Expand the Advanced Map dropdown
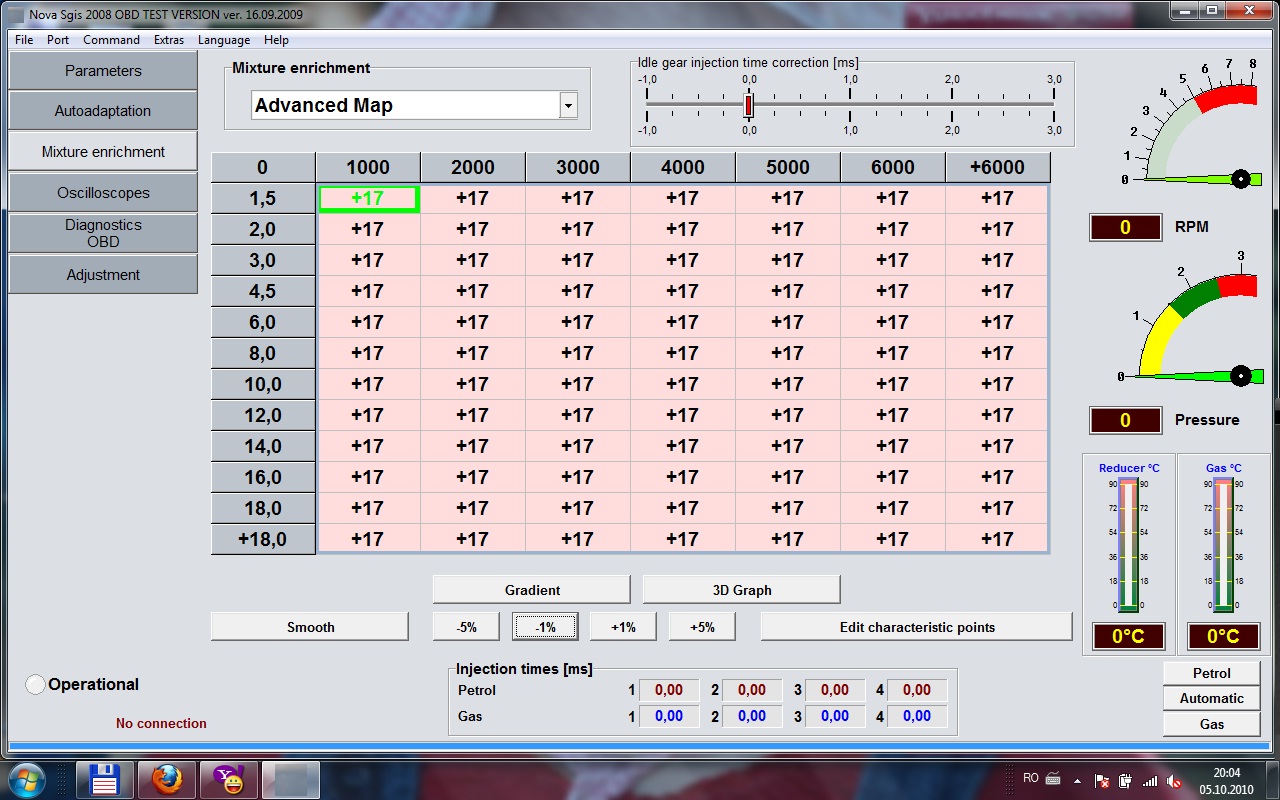The width and height of the screenshot is (1280, 800). 568,105
